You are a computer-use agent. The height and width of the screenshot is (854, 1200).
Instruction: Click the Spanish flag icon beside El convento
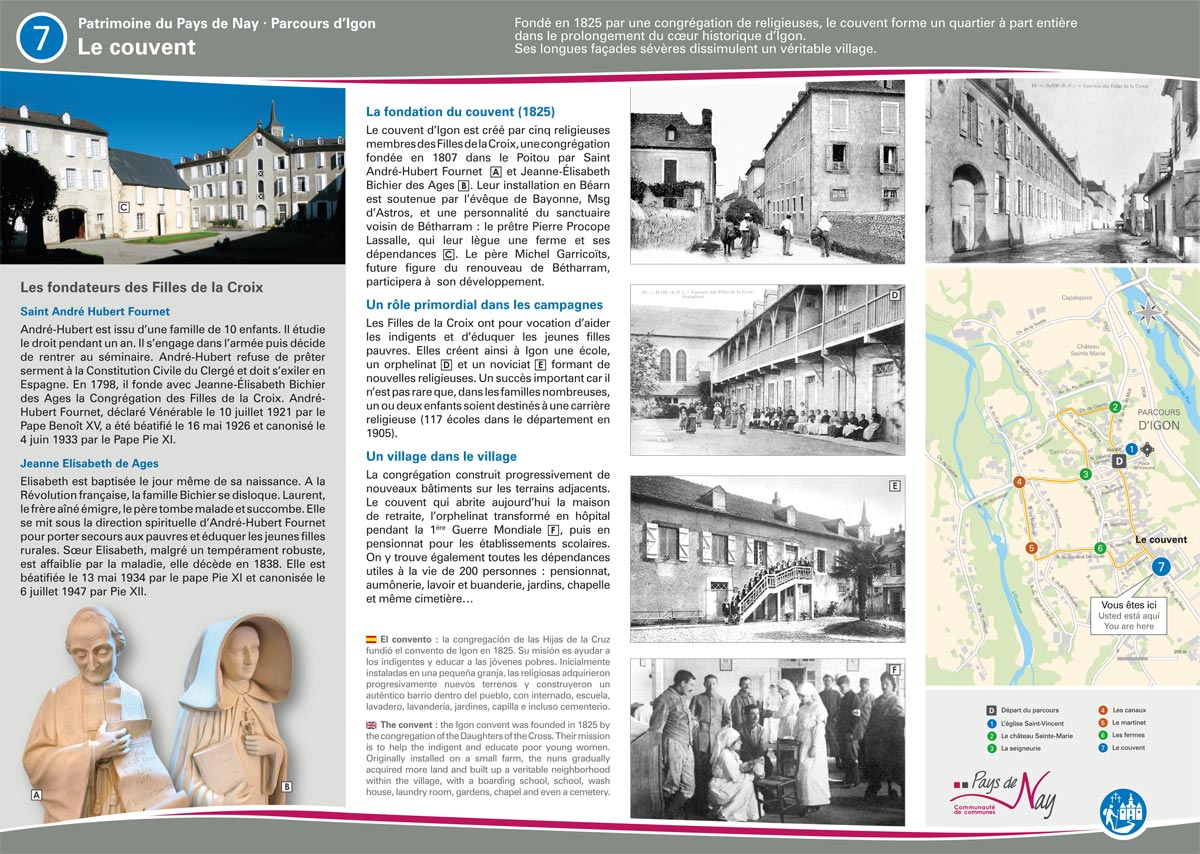371,638
